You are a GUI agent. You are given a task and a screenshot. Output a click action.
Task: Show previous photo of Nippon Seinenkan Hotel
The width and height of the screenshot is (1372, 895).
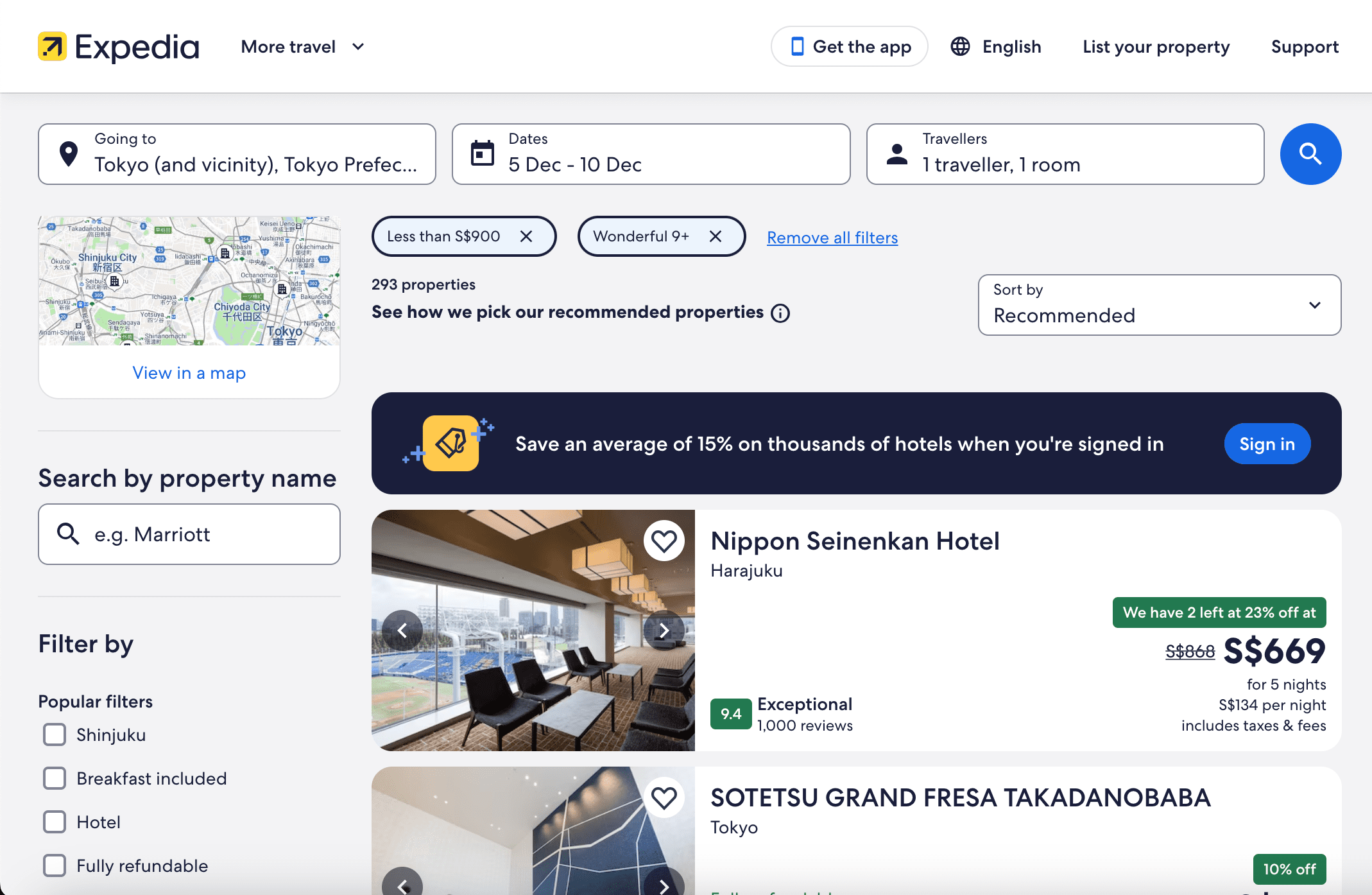coord(402,630)
